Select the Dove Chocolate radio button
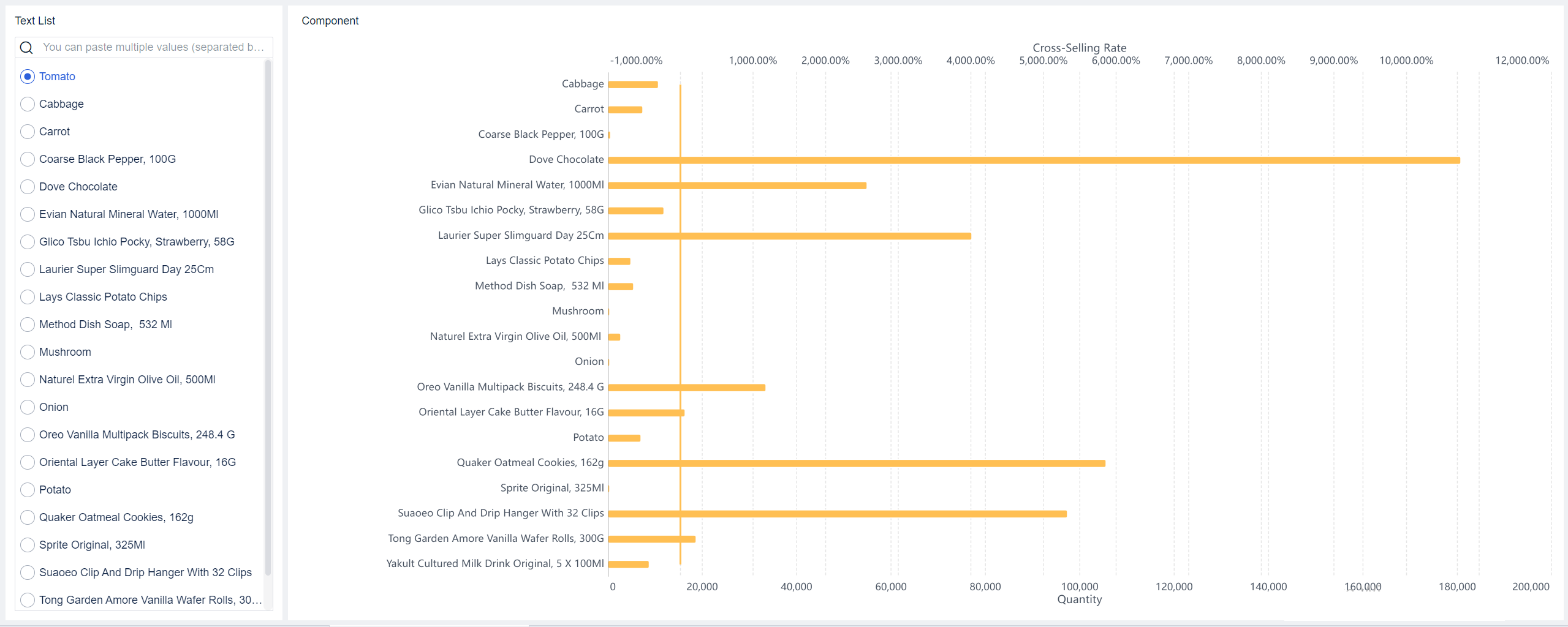Image resolution: width=1568 pixels, height=627 pixels. 27,187
